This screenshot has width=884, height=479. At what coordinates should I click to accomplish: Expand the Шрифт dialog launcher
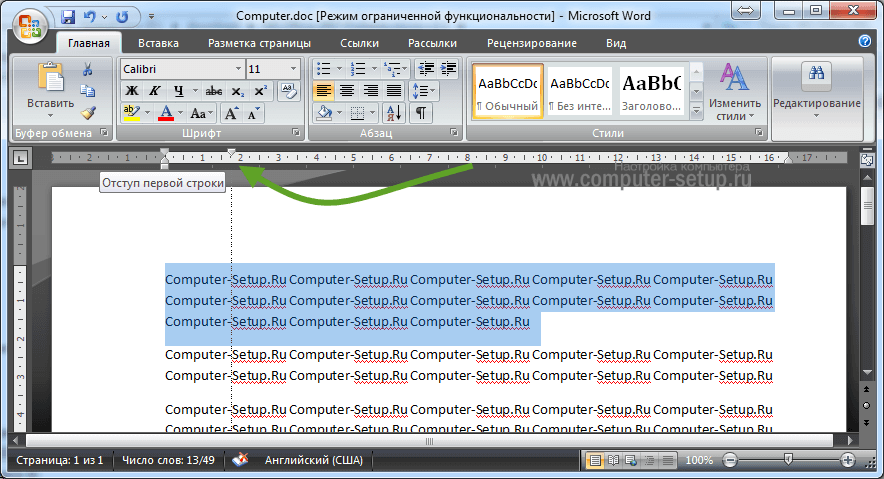(296, 132)
